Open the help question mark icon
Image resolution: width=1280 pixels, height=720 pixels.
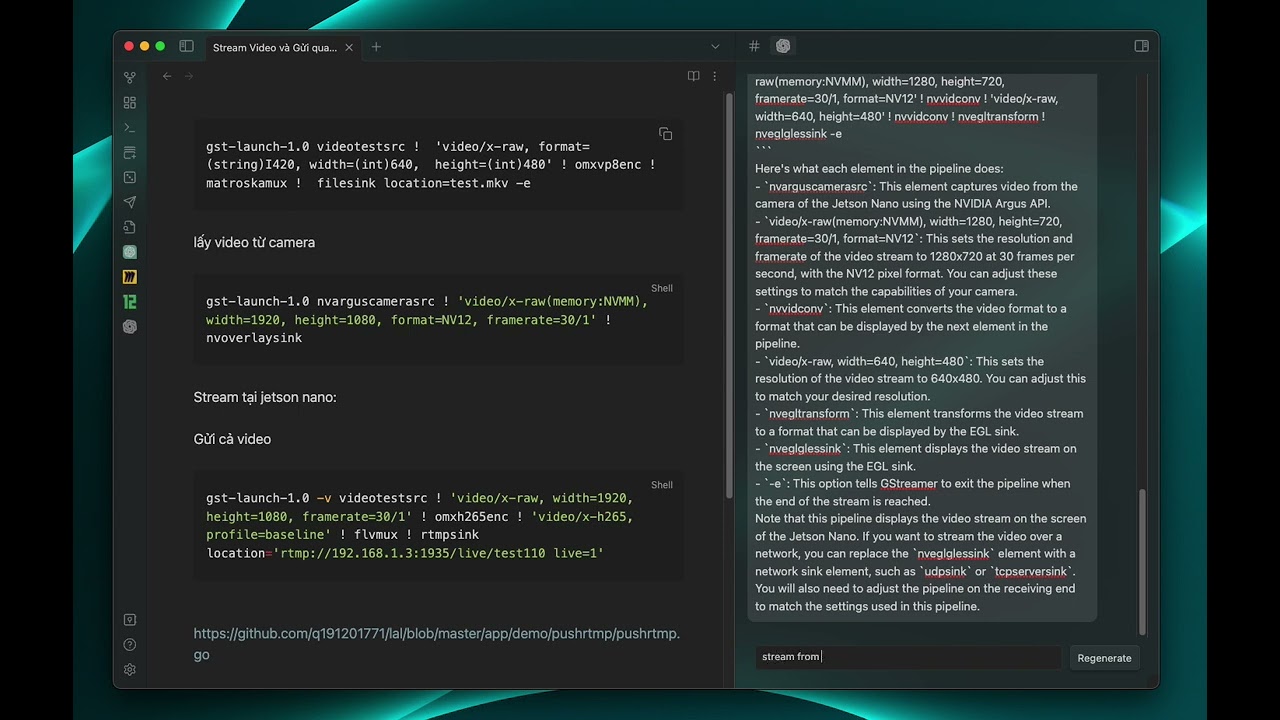129,645
